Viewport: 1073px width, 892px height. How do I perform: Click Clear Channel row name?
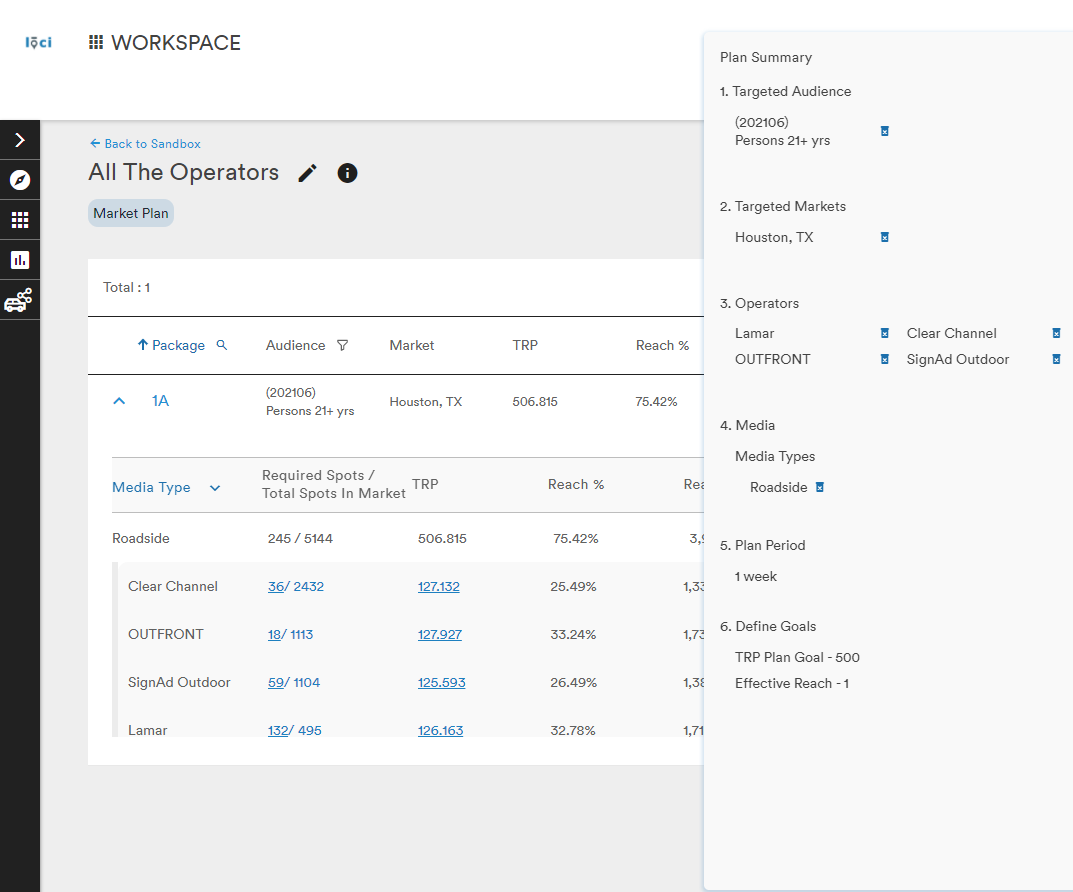tap(172, 586)
